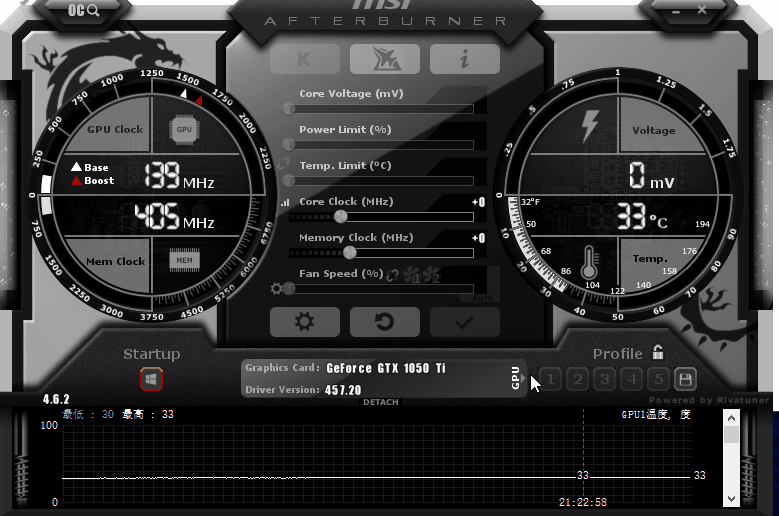Select profile slot 5
This screenshot has width=779, height=516.
658,379
